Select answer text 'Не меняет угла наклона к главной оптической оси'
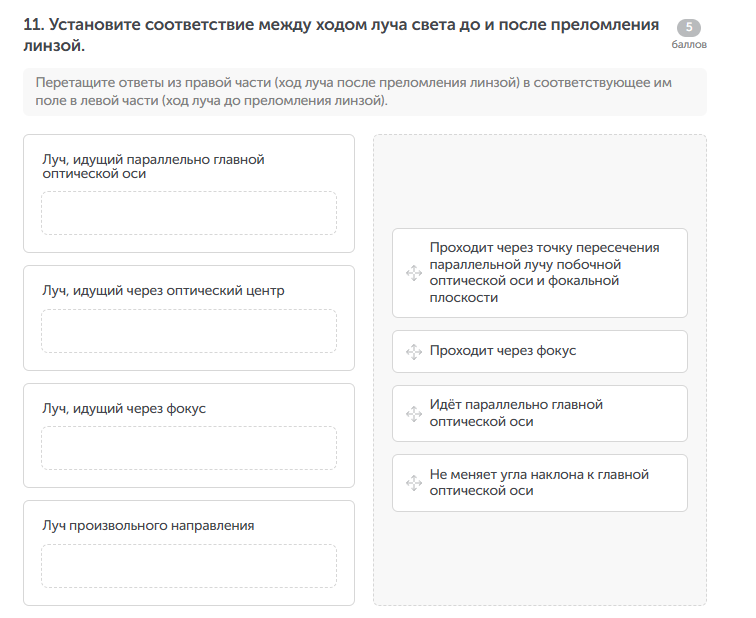The image size is (756, 618). tap(539, 483)
